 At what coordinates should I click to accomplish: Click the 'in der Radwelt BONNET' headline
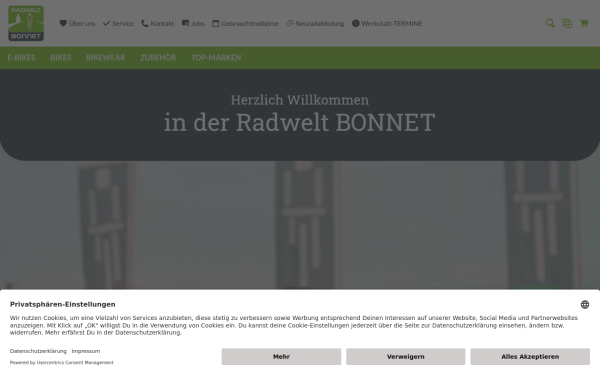click(300, 122)
